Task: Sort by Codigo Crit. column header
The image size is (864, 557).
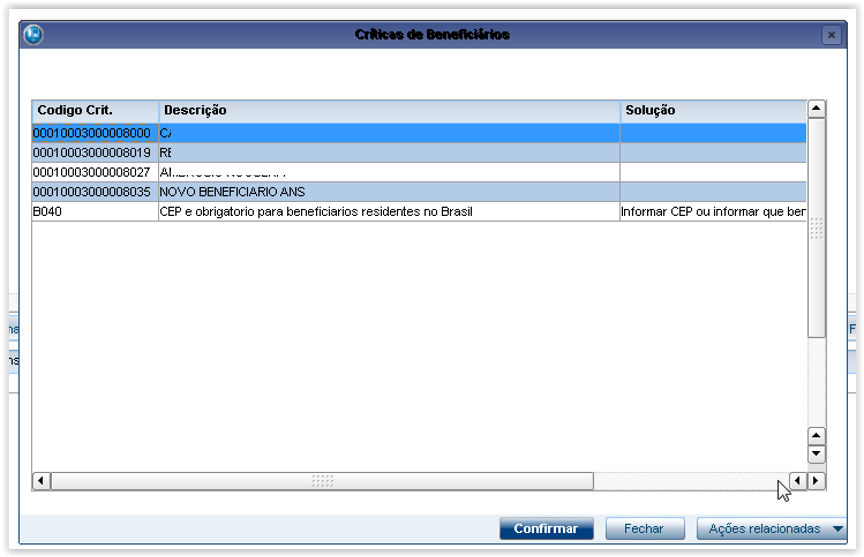Action: (x=95, y=111)
